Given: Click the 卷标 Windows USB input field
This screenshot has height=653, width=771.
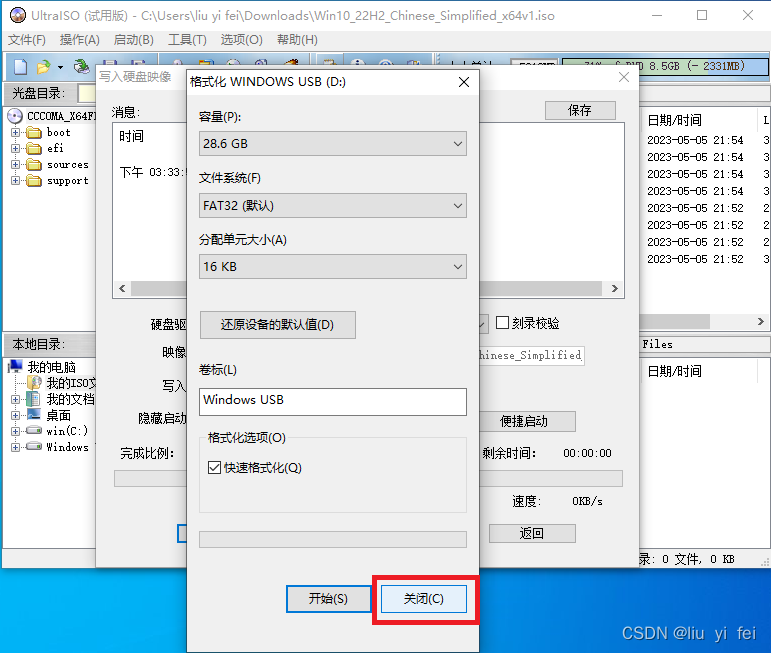Looking at the screenshot, I should pyautogui.click(x=332, y=402).
